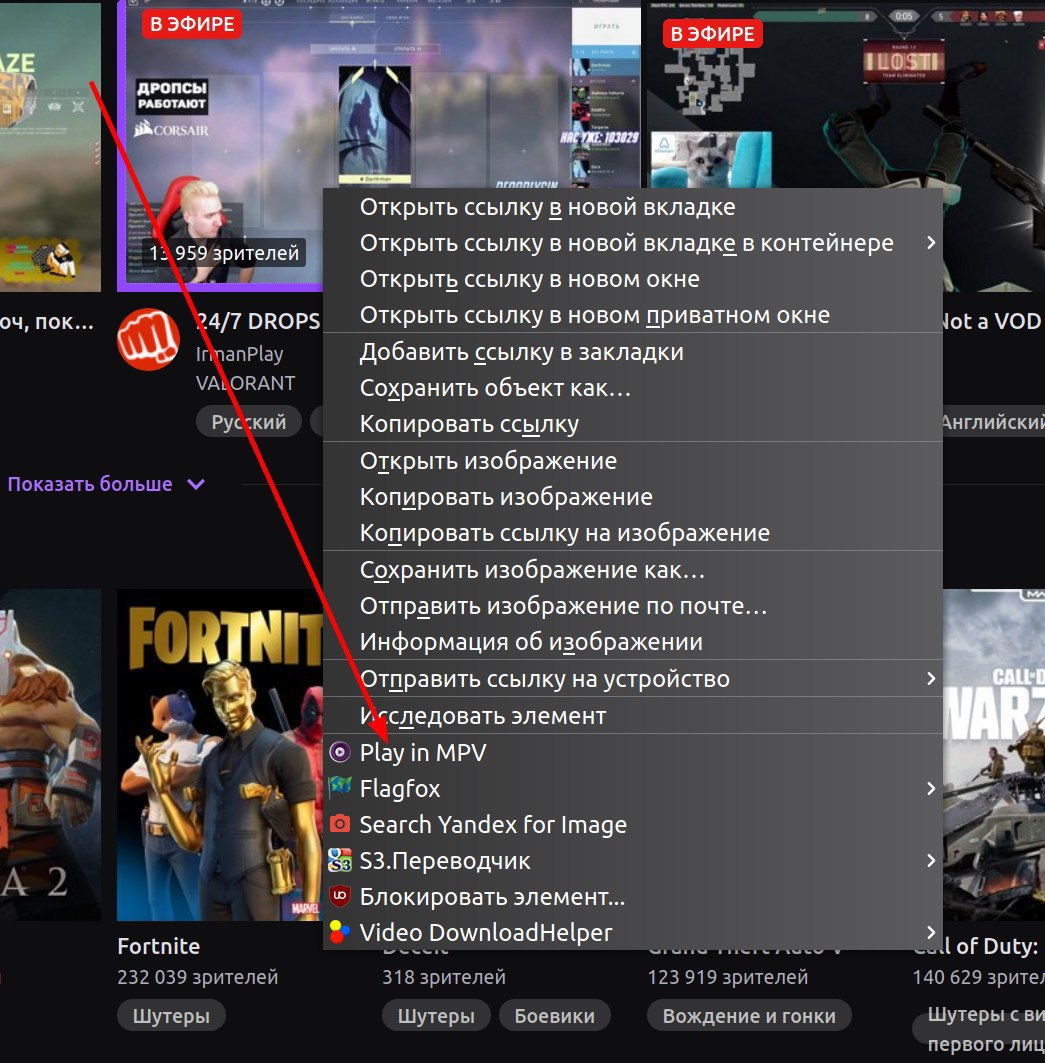Click Английский language tag
The width and height of the screenshot is (1045, 1063).
993,422
